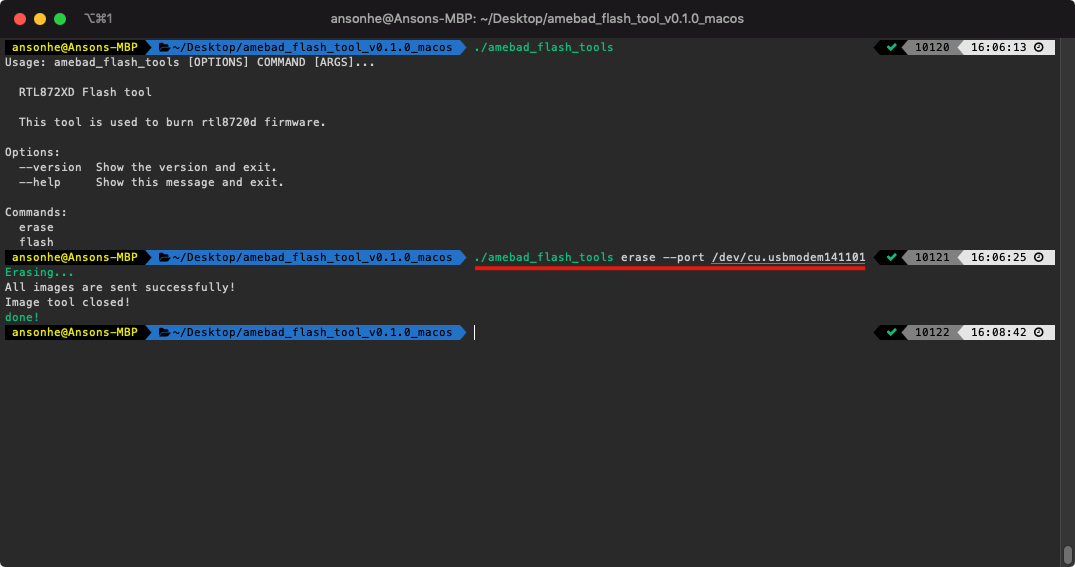Click the folder icon in the current prompt
Viewport: 1075px width, 567px height.
pyautogui.click(x=165, y=333)
